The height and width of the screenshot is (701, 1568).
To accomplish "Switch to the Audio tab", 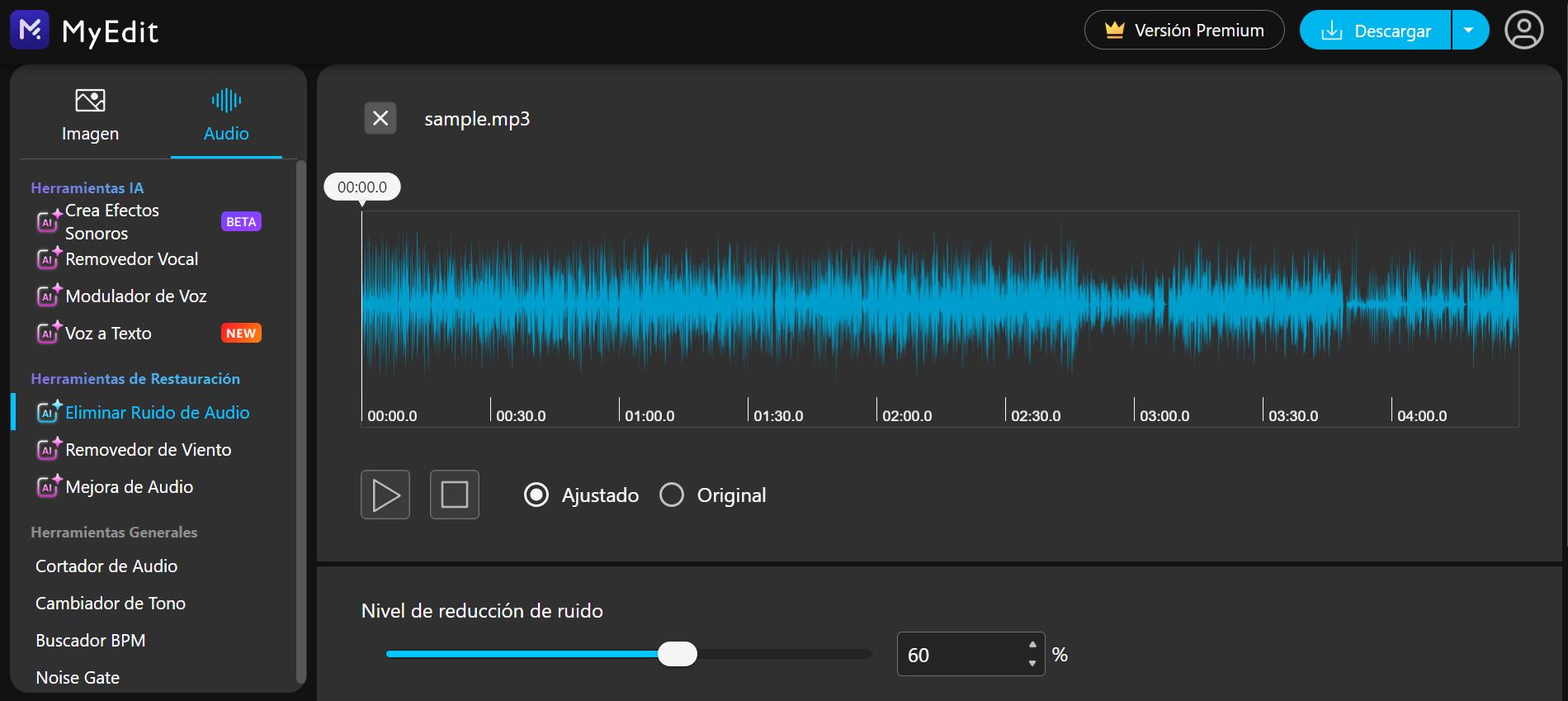I will (226, 115).
